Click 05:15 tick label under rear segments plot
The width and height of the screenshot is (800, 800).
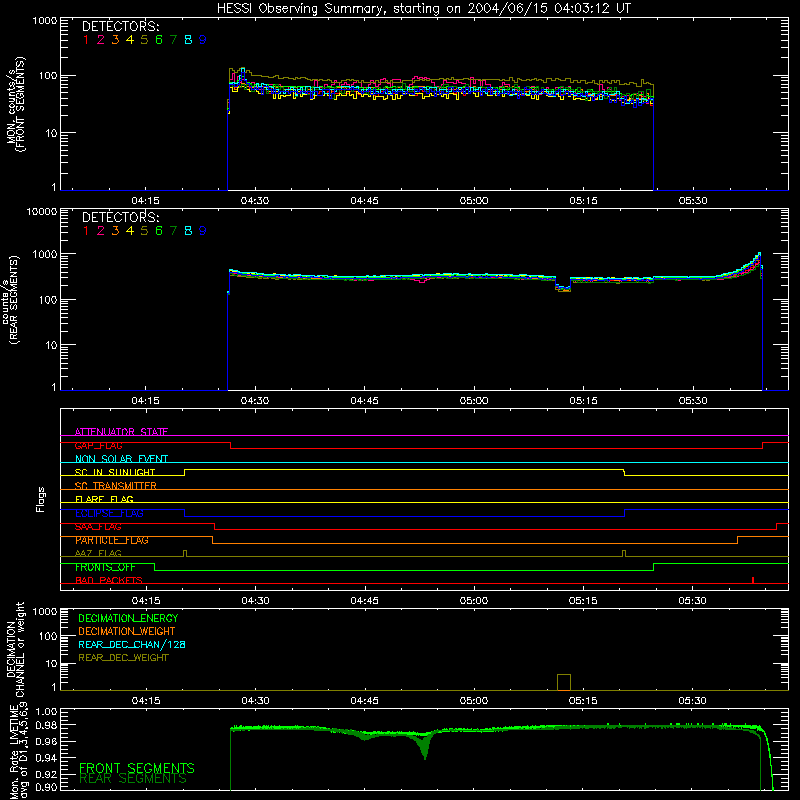coord(583,401)
